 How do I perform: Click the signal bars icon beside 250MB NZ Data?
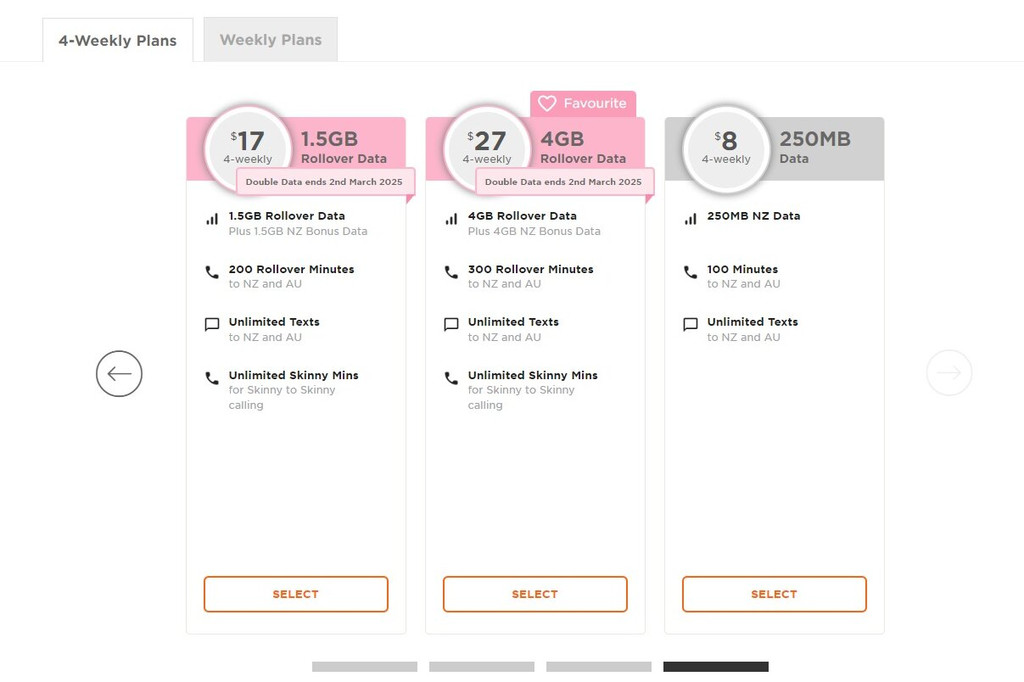click(690, 219)
